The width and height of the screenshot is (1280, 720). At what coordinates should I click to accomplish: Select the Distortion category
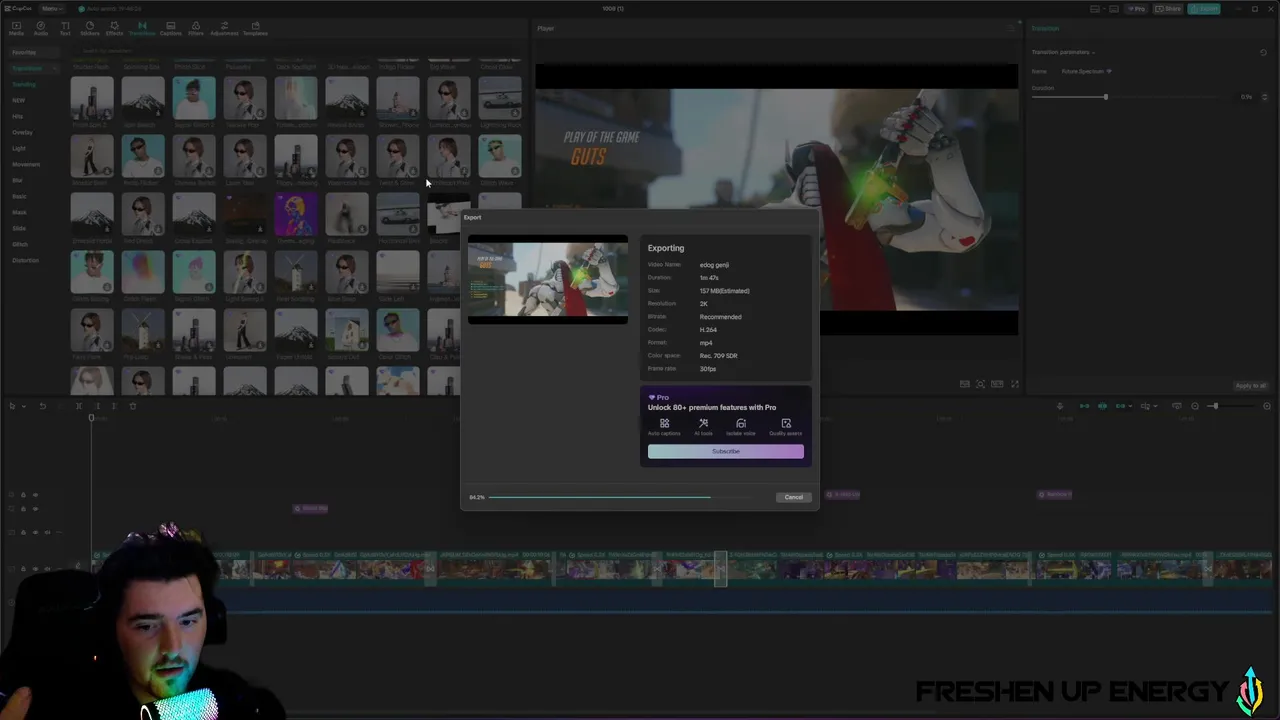pyautogui.click(x=25, y=260)
